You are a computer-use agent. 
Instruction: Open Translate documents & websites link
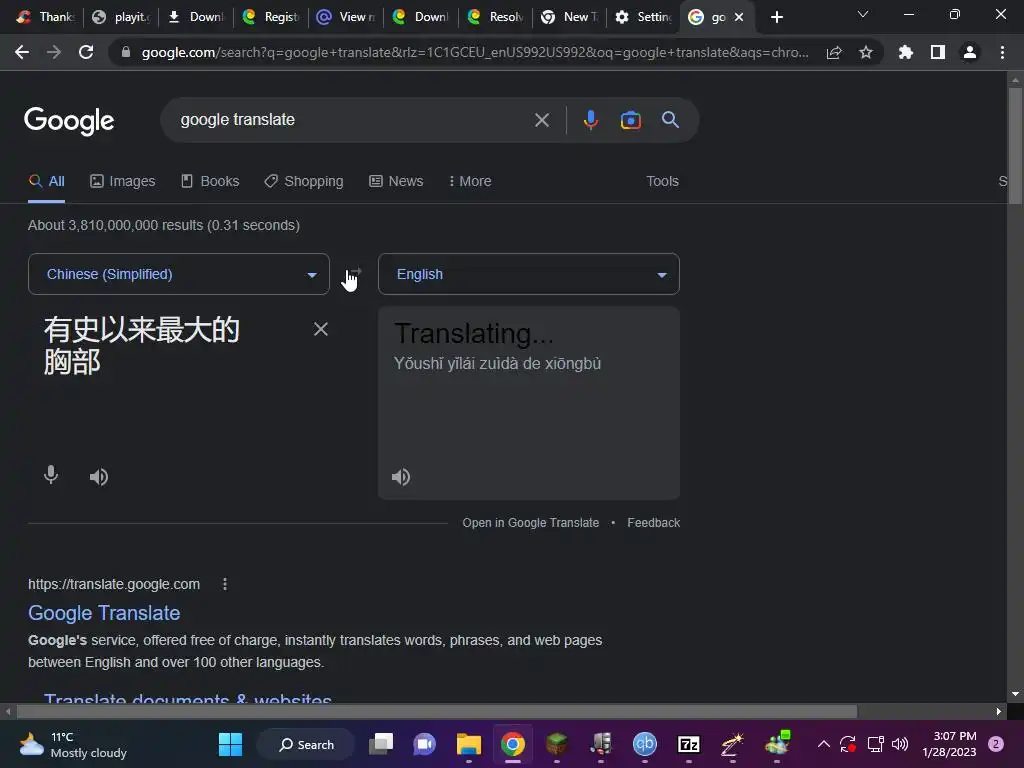tap(188, 697)
